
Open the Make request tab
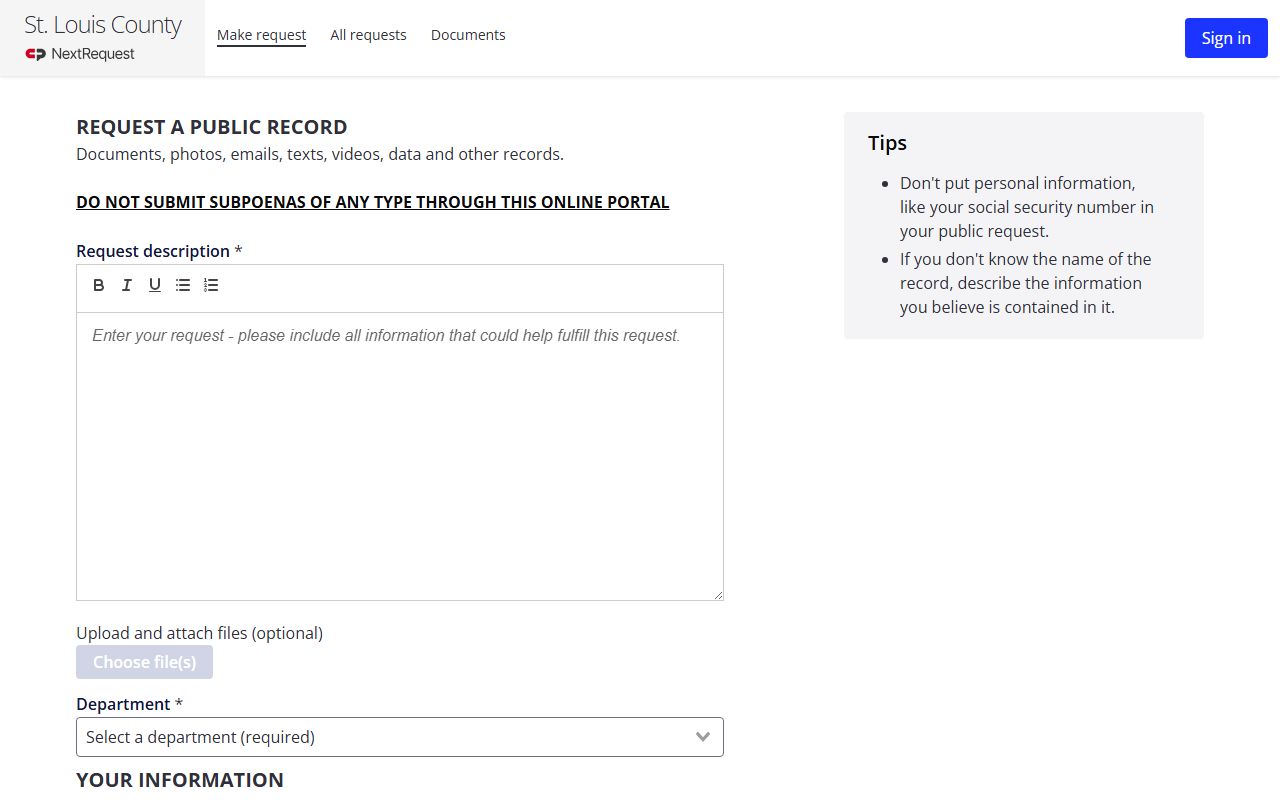pyautogui.click(x=261, y=35)
